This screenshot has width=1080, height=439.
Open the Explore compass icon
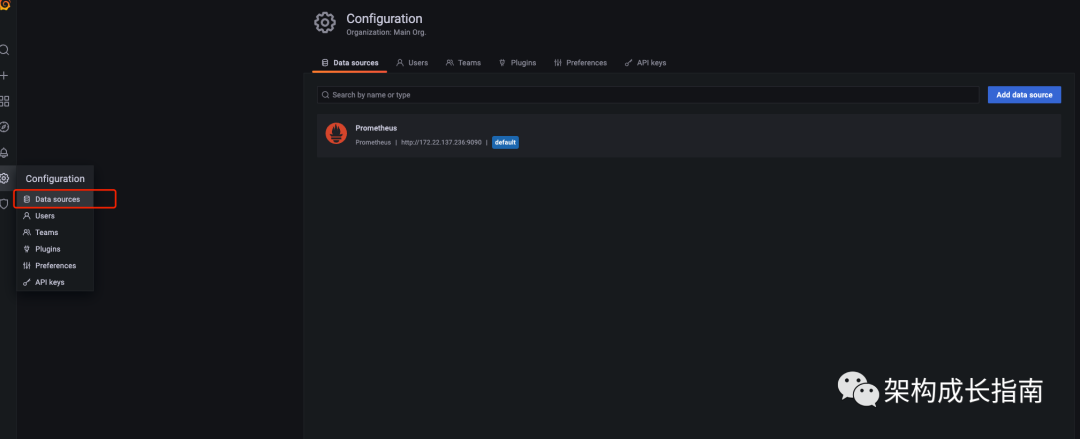click(4, 127)
